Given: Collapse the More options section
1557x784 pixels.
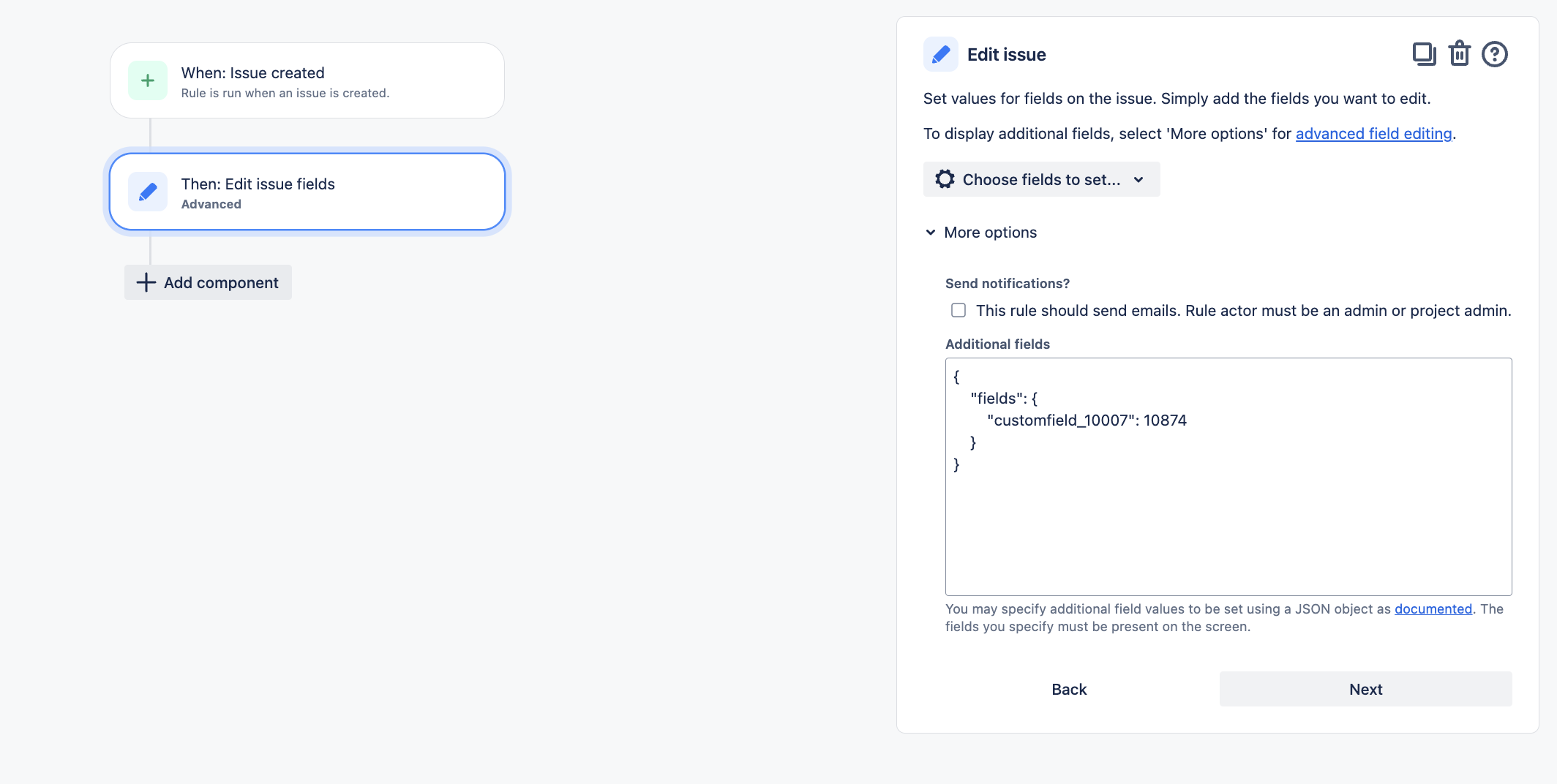Looking at the screenshot, I should [x=990, y=232].
